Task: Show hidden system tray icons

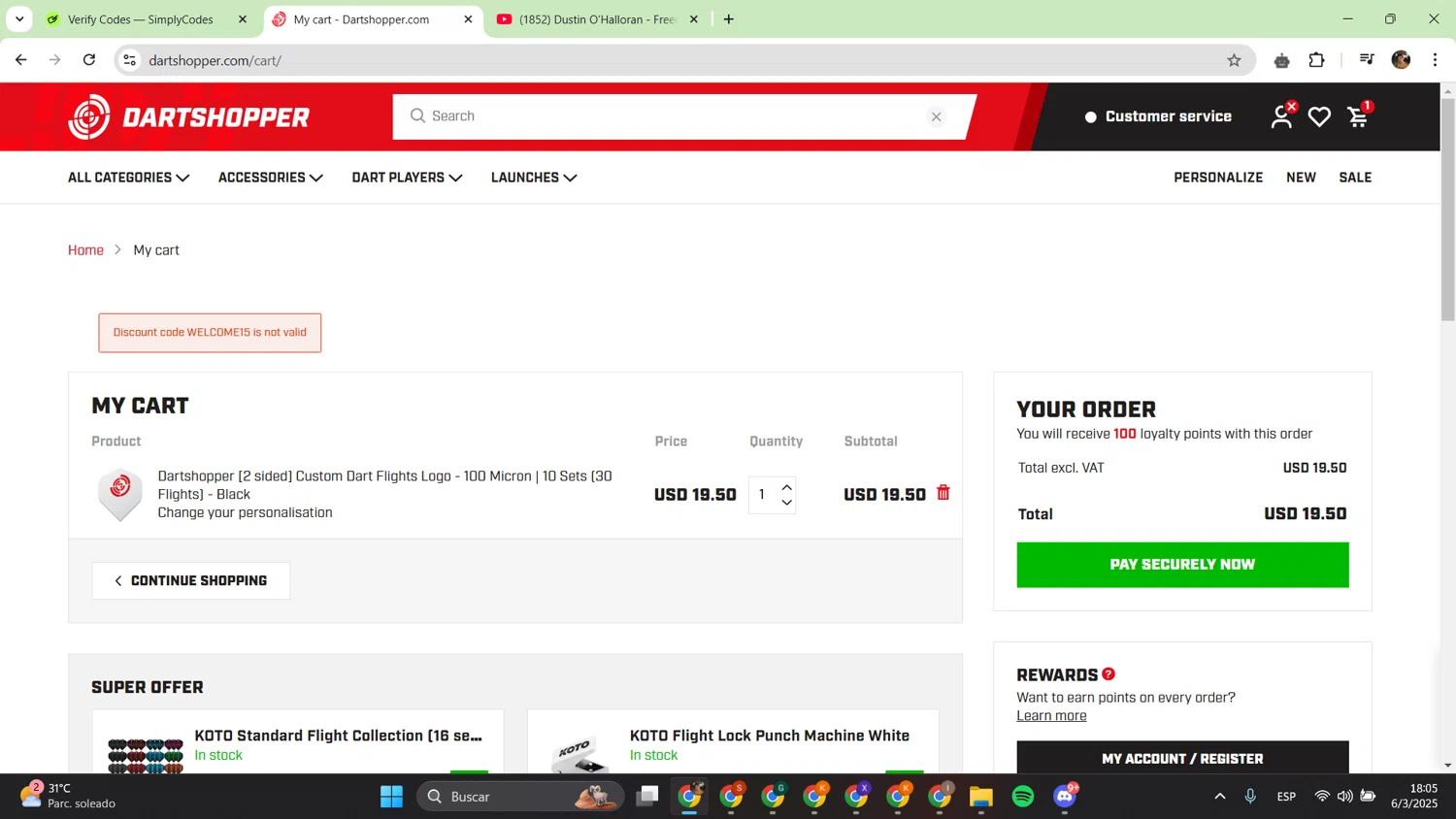Action: [x=1219, y=797]
